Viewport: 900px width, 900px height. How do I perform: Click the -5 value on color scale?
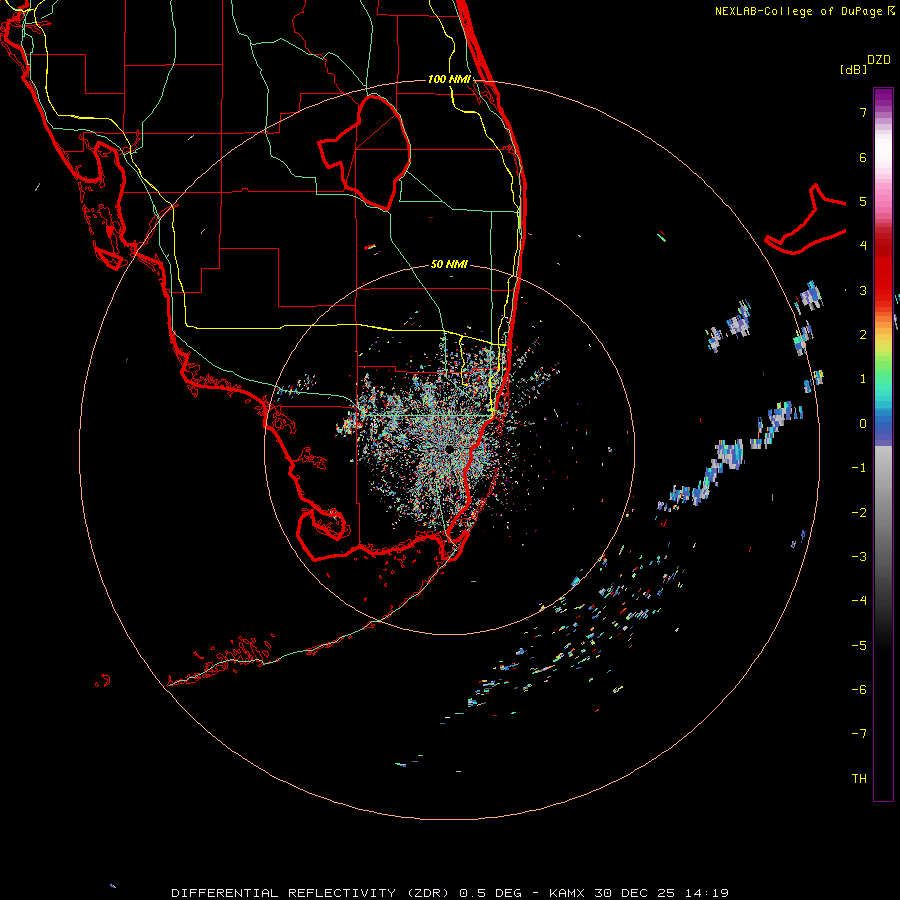point(859,646)
